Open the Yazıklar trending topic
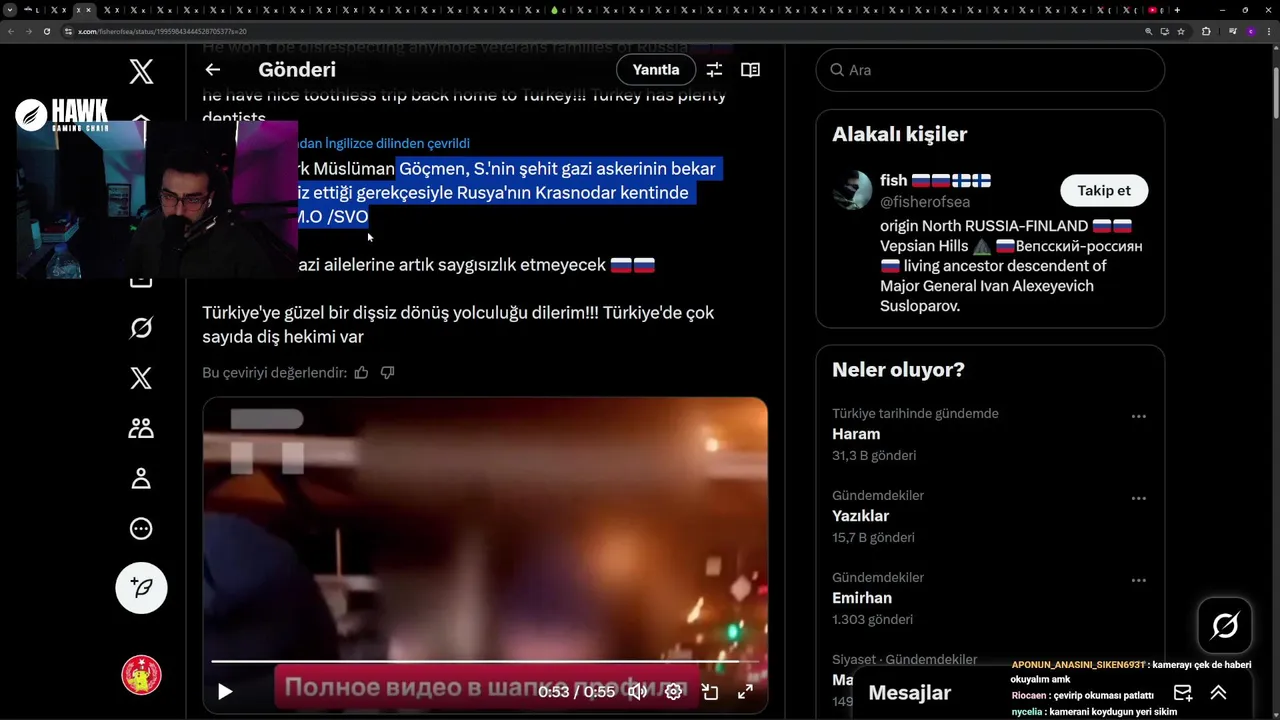Screen dimensions: 1280x720 pos(860,516)
